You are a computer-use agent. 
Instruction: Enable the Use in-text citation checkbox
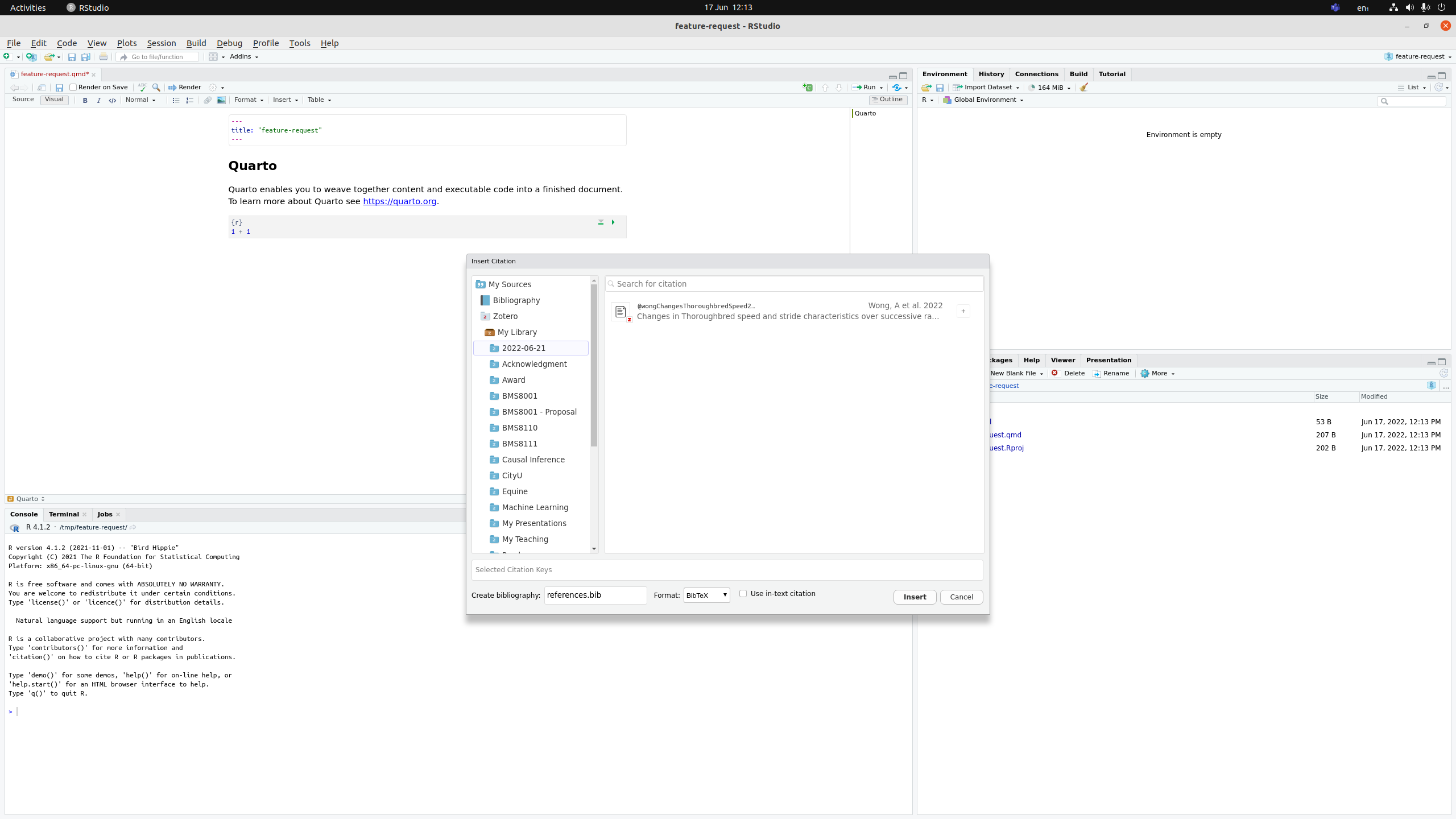pyautogui.click(x=743, y=594)
